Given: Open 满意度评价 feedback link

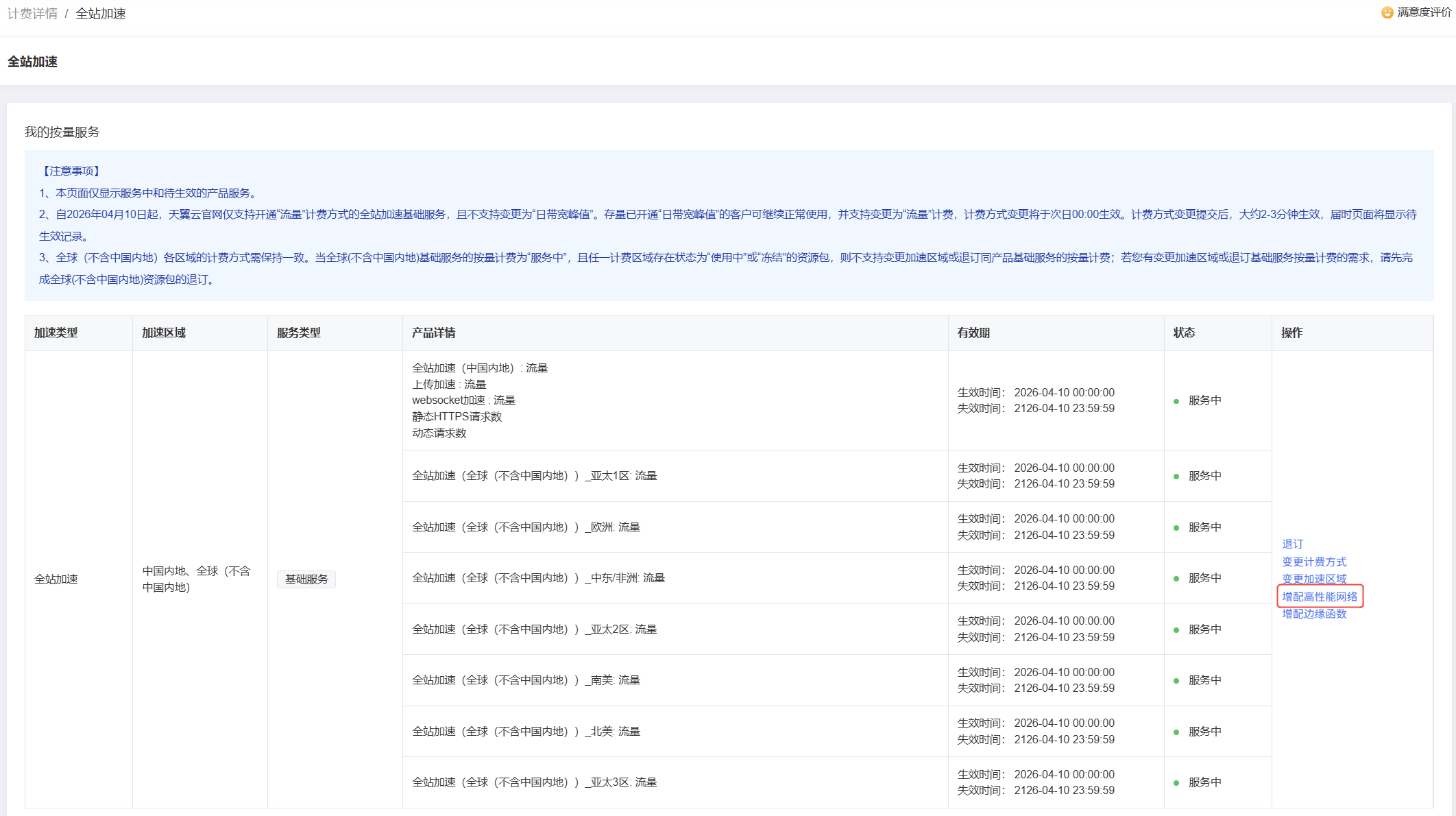Looking at the screenshot, I should (x=1424, y=12).
